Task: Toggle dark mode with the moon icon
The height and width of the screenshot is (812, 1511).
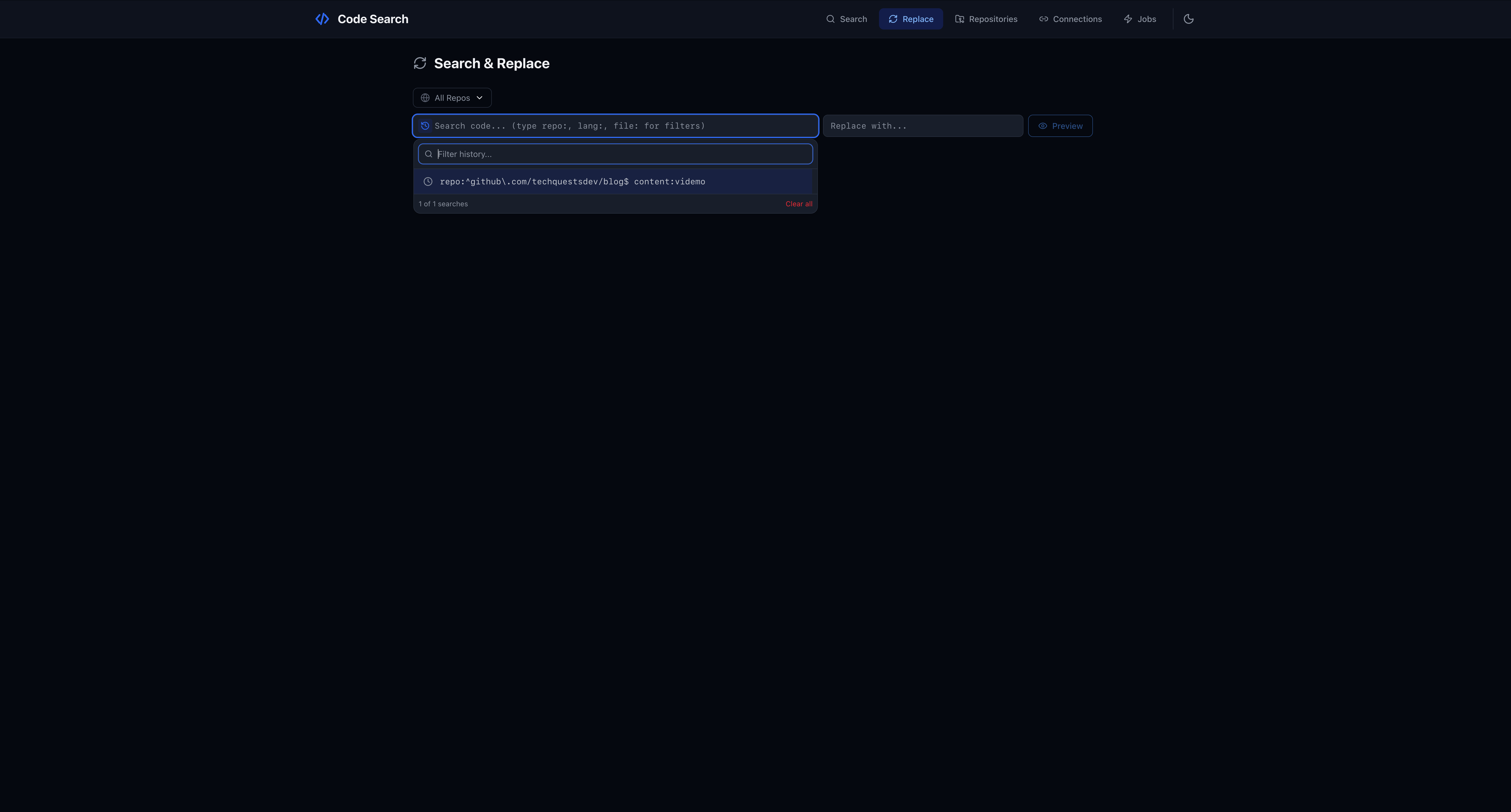Action: [x=1188, y=19]
